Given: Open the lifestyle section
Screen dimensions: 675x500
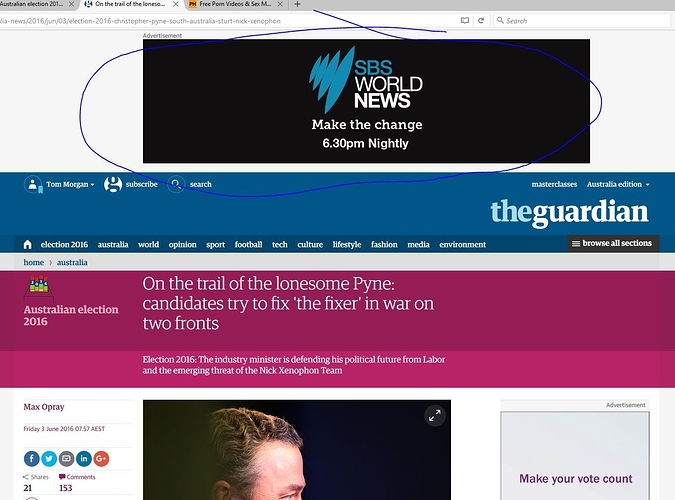Looking at the screenshot, I should (x=347, y=245).
